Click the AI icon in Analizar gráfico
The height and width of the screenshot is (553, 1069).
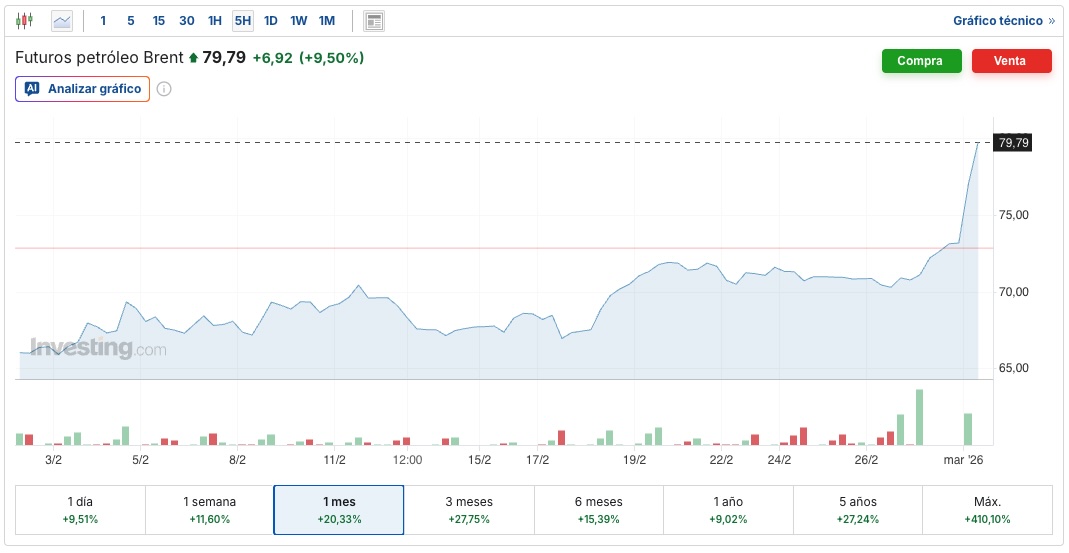click(32, 89)
